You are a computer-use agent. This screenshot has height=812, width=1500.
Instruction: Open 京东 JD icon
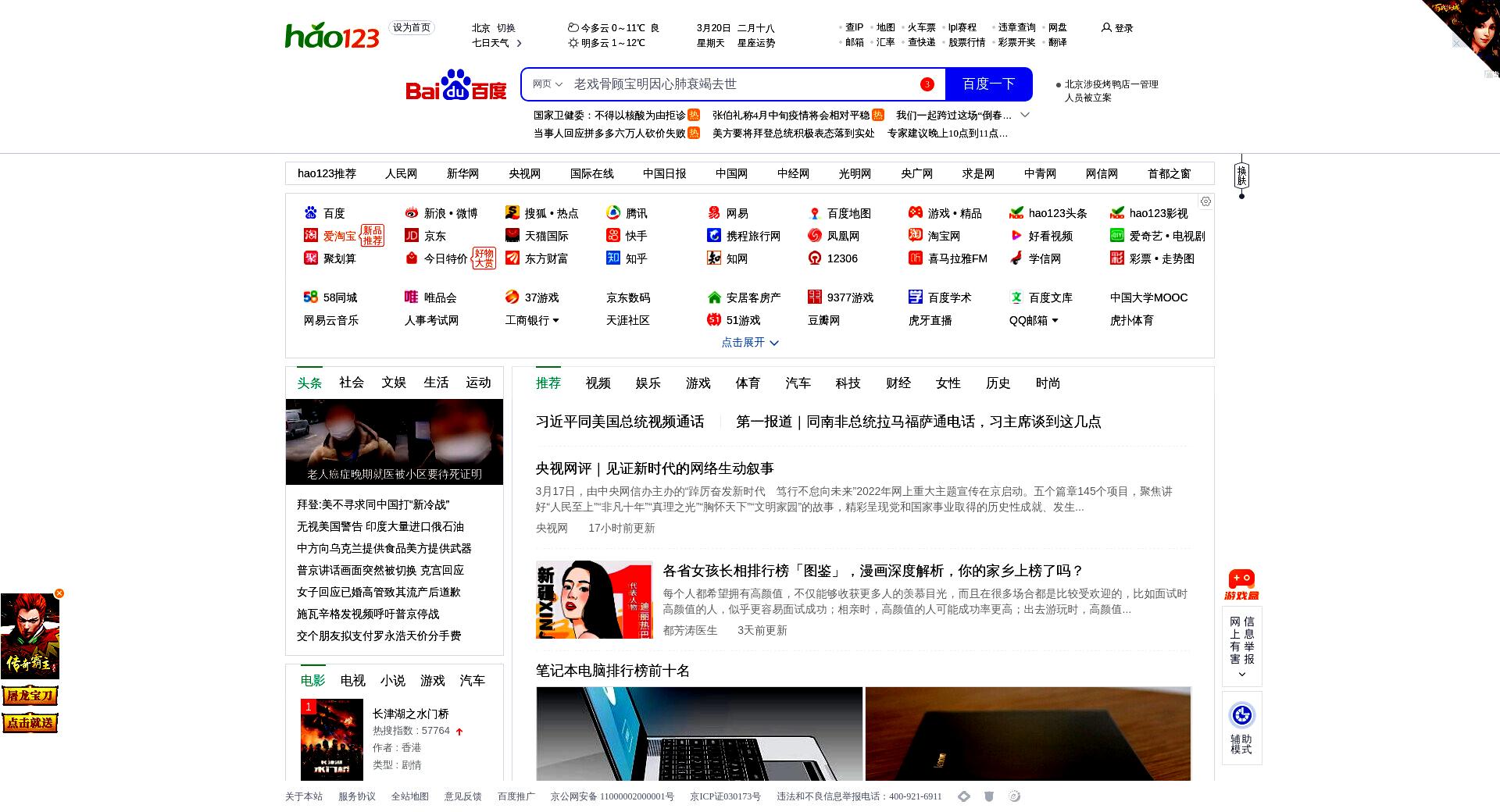pyautogui.click(x=412, y=235)
